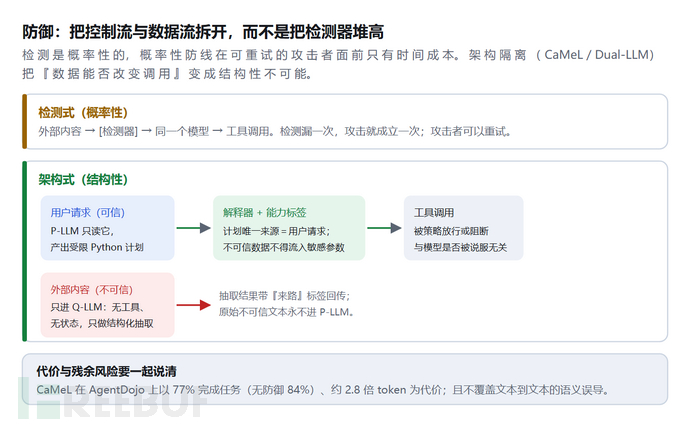Click the green accent bar of 架构式 card

tap(25, 251)
